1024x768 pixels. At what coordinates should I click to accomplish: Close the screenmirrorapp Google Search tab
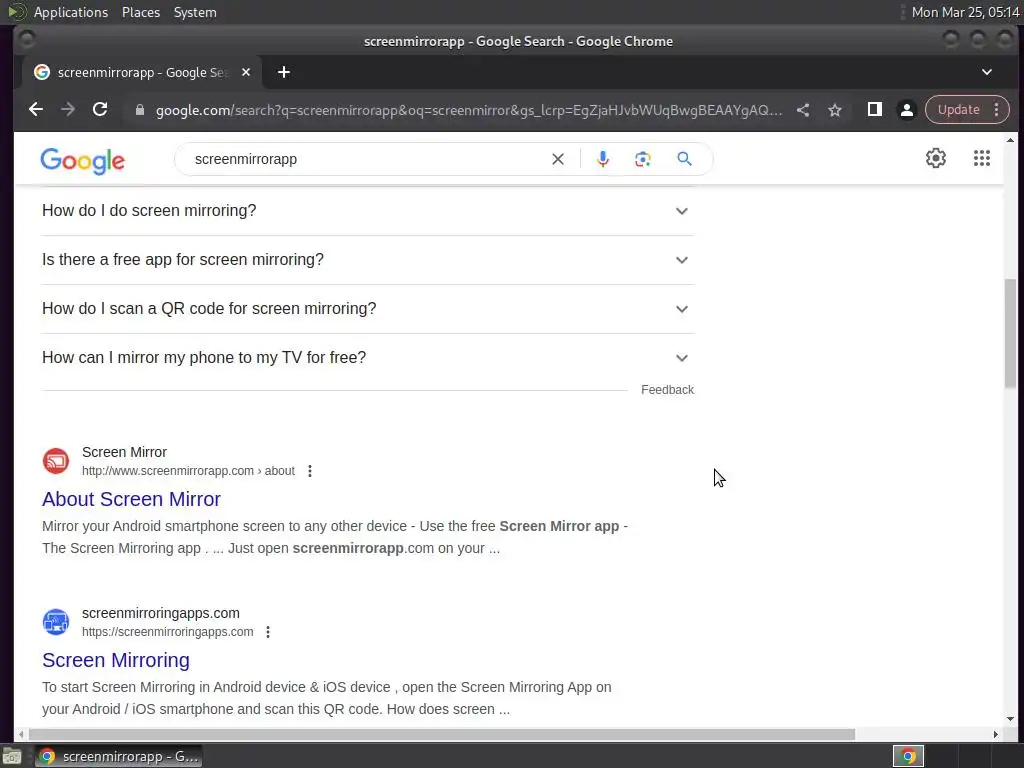click(x=246, y=72)
